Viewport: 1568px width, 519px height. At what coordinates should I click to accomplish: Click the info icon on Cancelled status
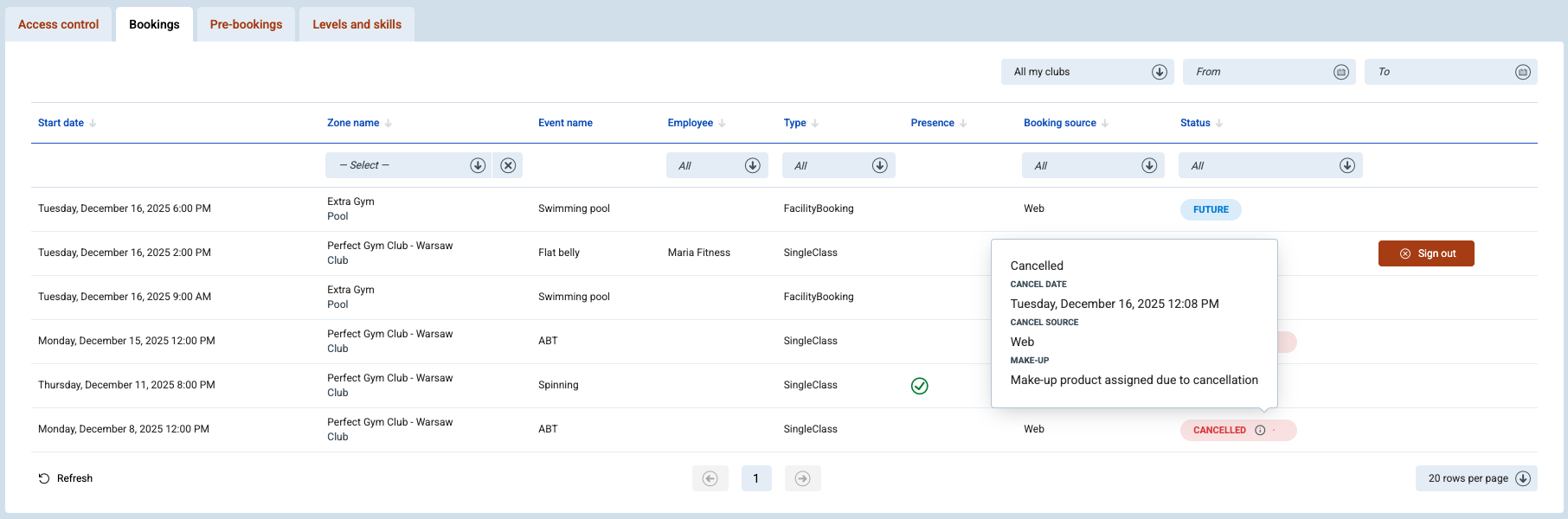click(1260, 430)
